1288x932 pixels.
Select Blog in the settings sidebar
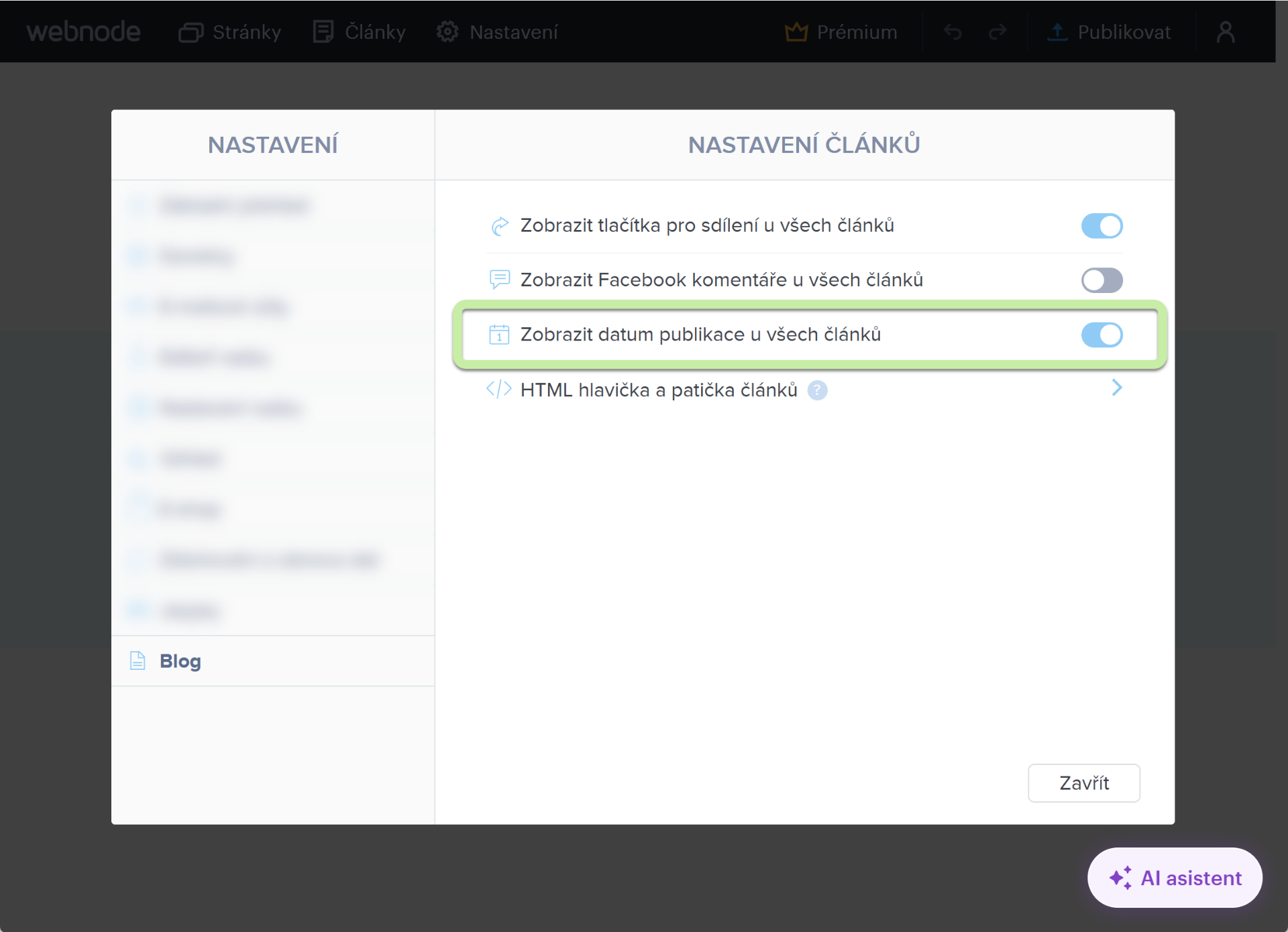(x=273, y=661)
